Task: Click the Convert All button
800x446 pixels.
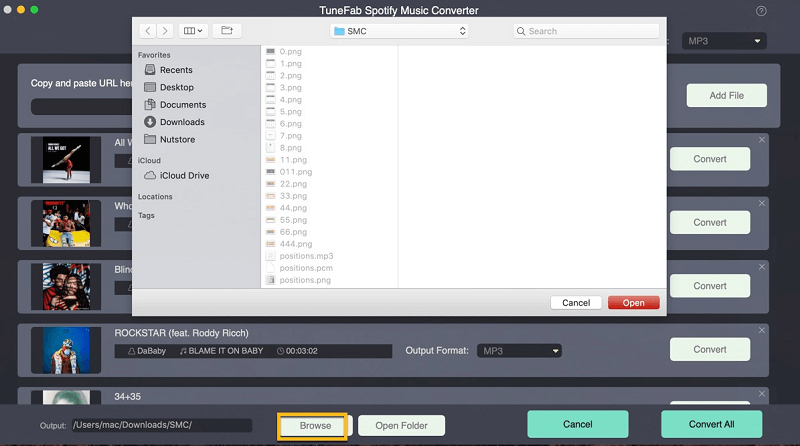Action: [711, 424]
